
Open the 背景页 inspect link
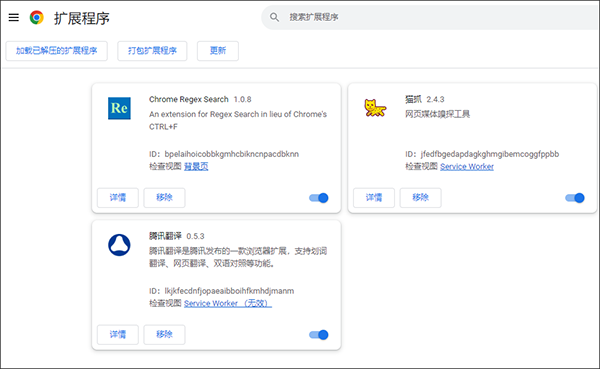(x=196, y=167)
